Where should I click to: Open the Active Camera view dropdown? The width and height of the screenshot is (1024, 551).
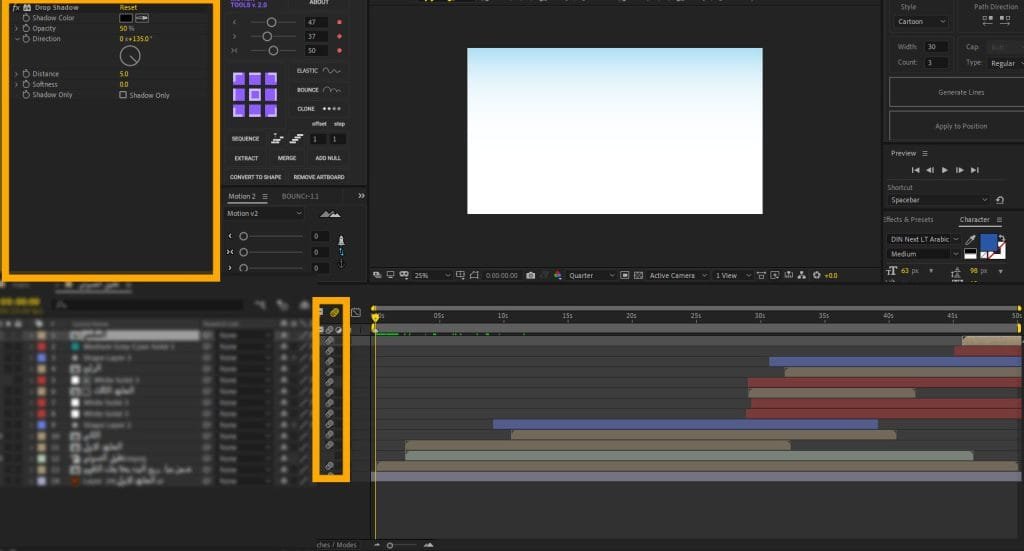(x=678, y=276)
